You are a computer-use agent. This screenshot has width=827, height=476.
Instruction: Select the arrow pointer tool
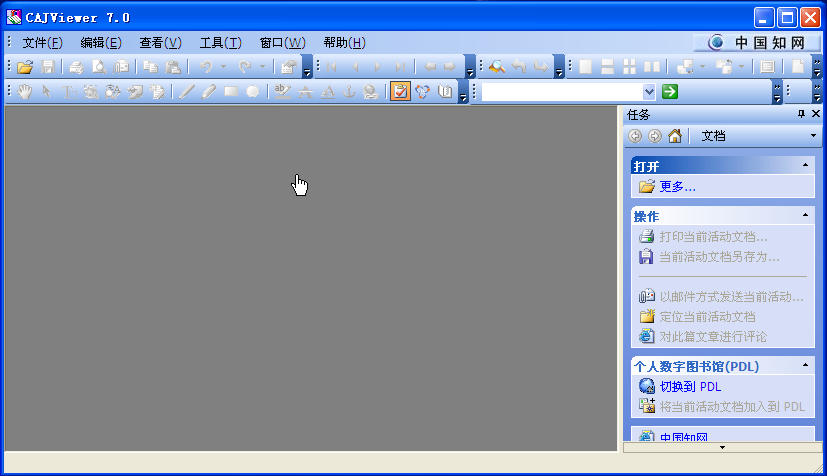[x=46, y=92]
